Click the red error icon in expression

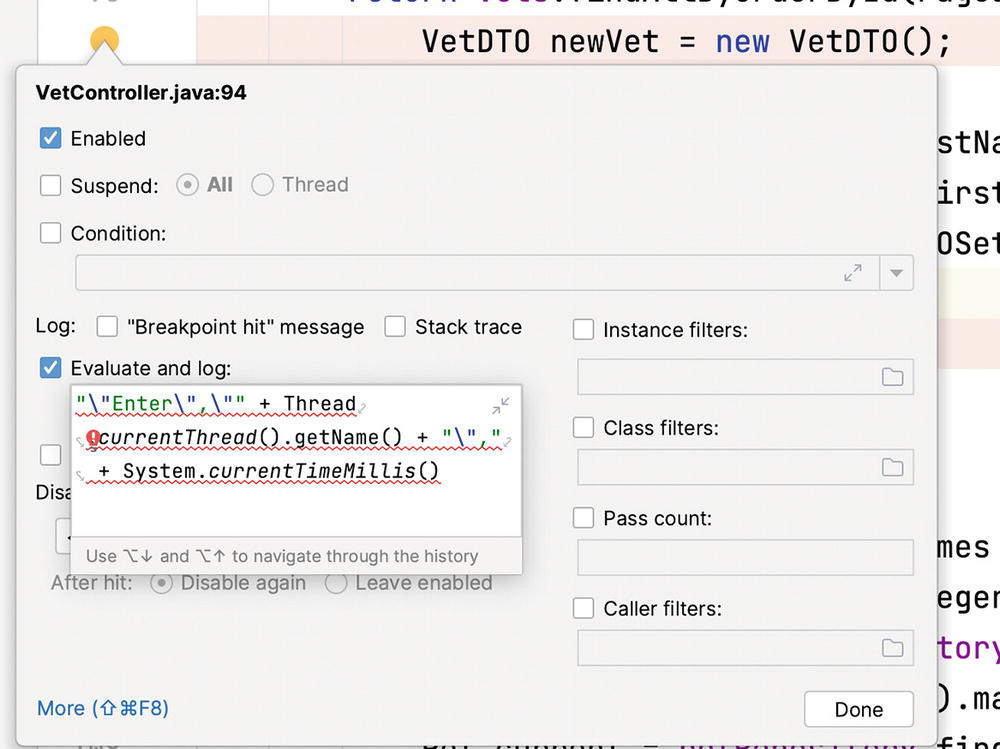pos(93,438)
